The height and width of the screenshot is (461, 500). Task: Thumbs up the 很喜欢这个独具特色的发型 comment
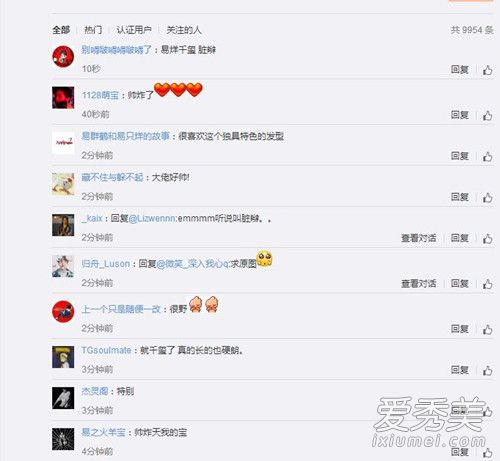pyautogui.click(x=487, y=156)
